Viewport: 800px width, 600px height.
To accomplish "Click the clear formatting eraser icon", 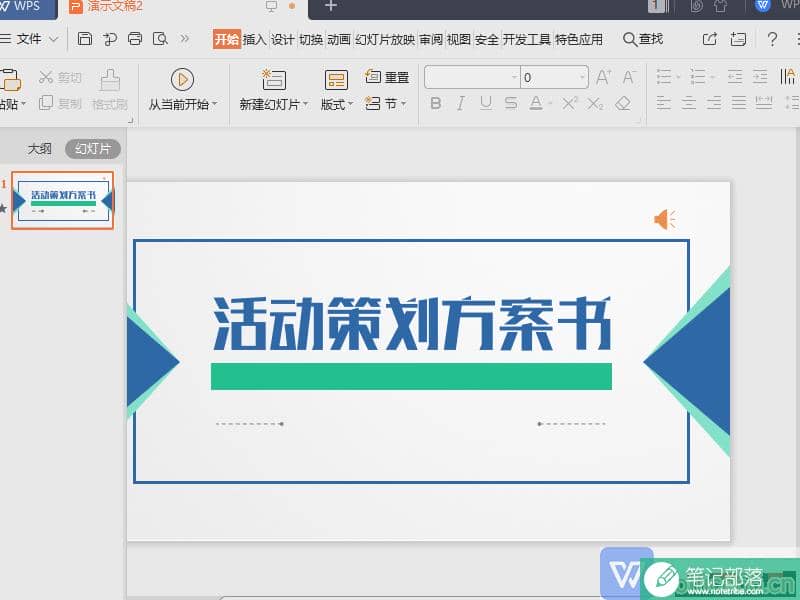I will (623, 104).
